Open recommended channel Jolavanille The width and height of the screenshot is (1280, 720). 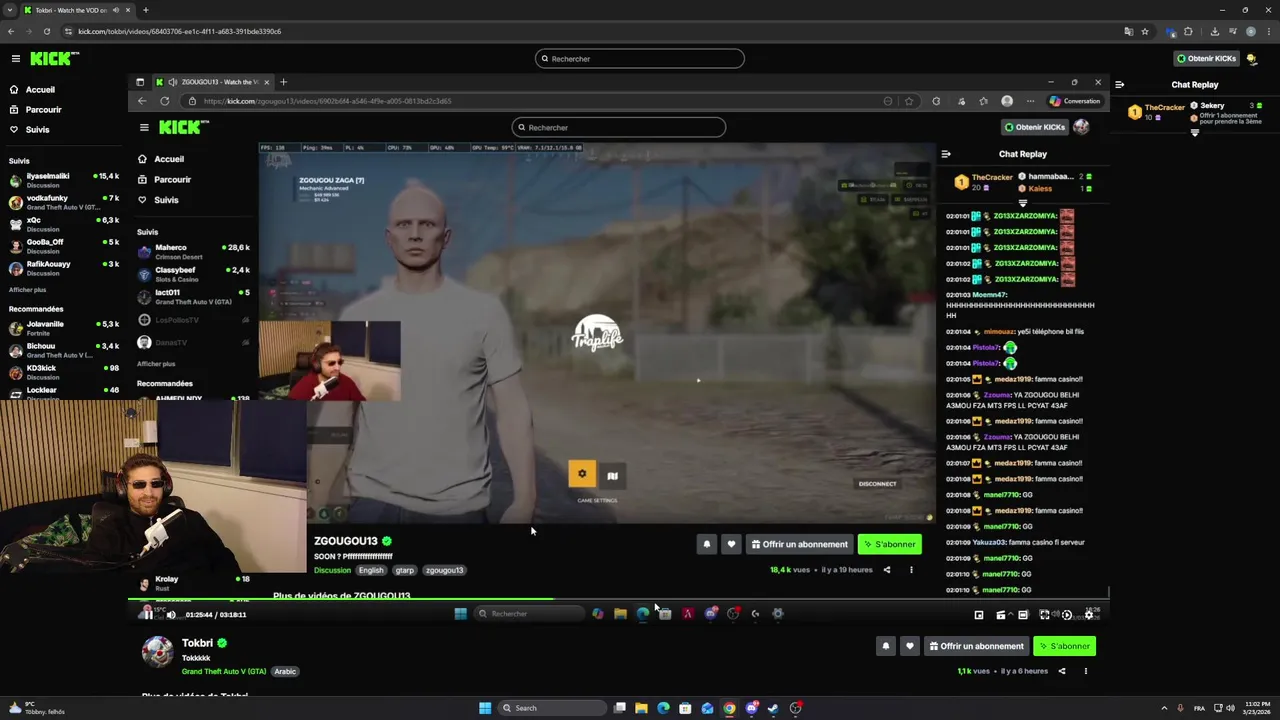[x=64, y=328]
